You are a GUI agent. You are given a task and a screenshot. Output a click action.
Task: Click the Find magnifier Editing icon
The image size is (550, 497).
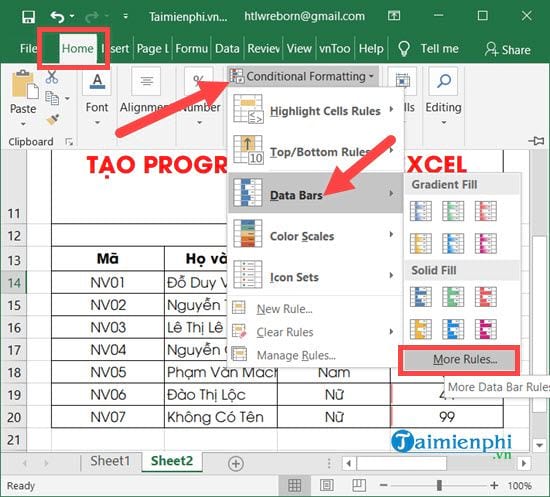tap(443, 81)
